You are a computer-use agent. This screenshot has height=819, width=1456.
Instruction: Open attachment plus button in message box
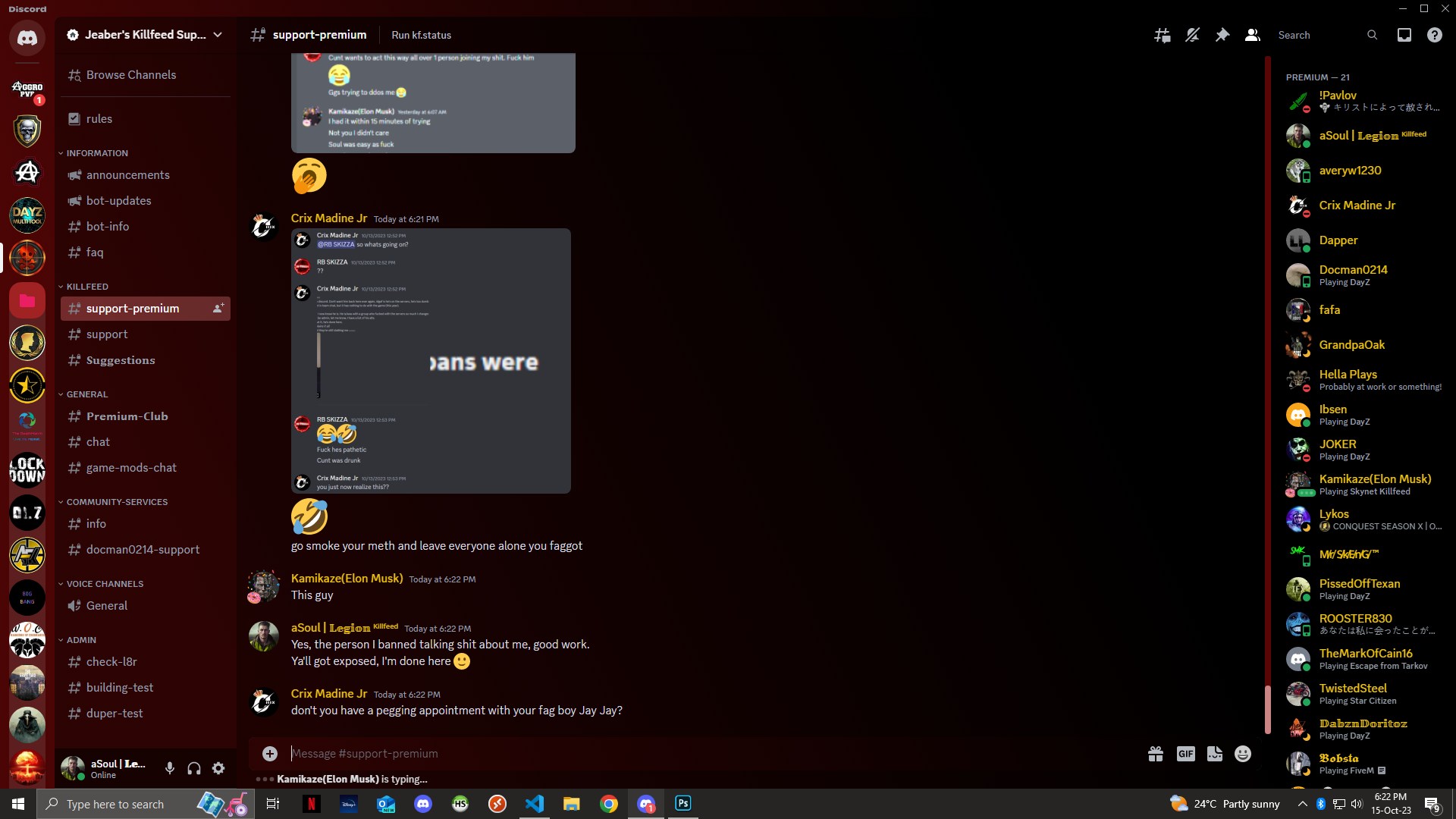[270, 753]
